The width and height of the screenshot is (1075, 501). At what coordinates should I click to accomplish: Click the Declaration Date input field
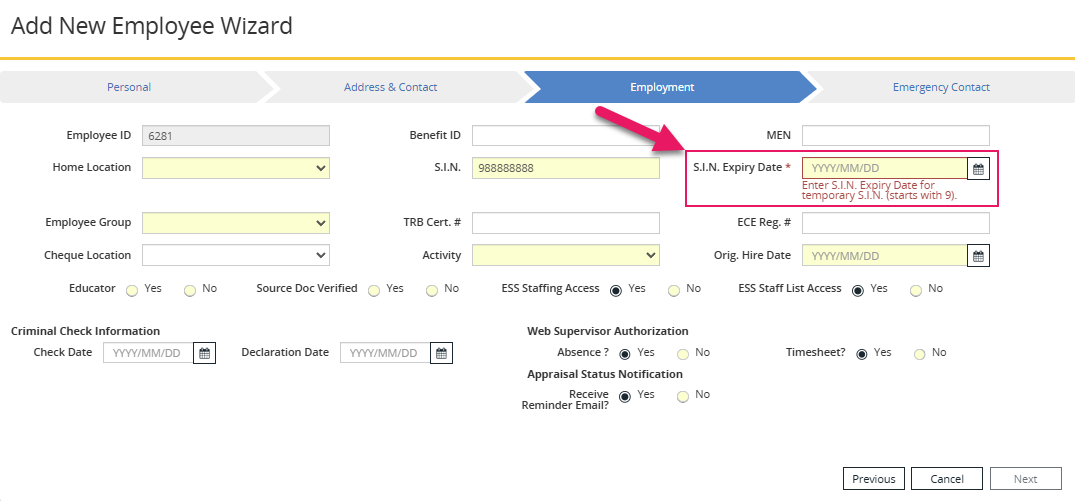pos(385,353)
